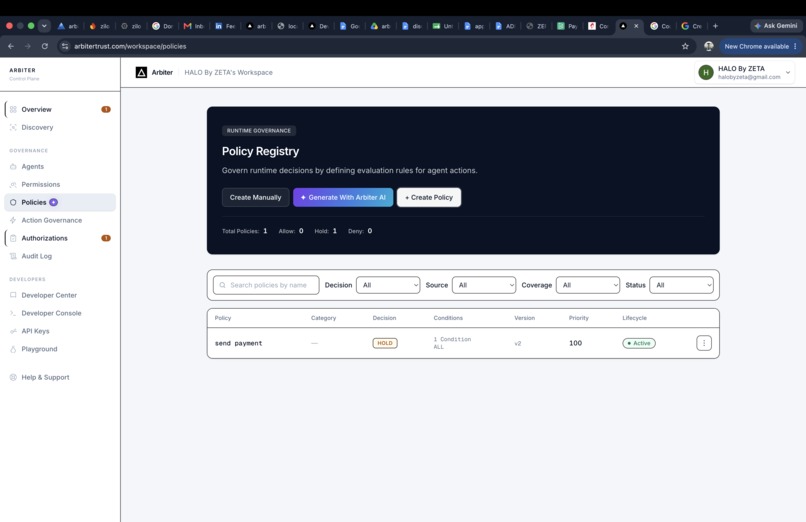Image resolution: width=806 pixels, height=522 pixels.
Task: Open the Discovery page in sidebar
Action: coord(60,127)
